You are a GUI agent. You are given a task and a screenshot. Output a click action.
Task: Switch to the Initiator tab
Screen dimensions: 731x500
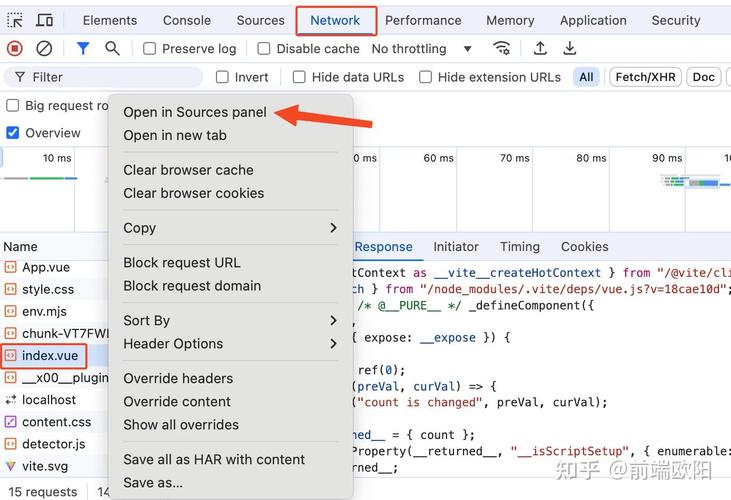(455, 247)
